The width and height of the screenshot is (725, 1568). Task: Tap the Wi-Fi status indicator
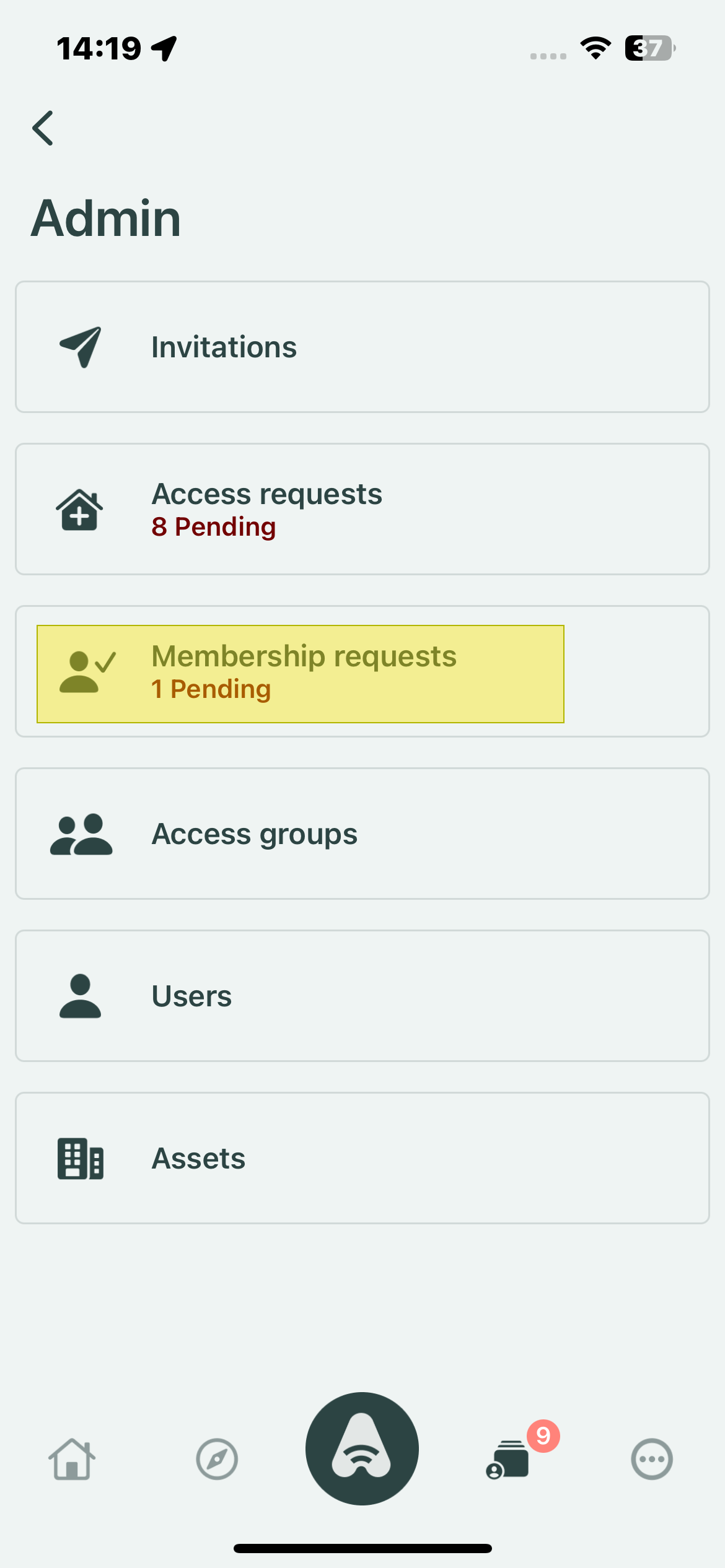[x=595, y=48]
